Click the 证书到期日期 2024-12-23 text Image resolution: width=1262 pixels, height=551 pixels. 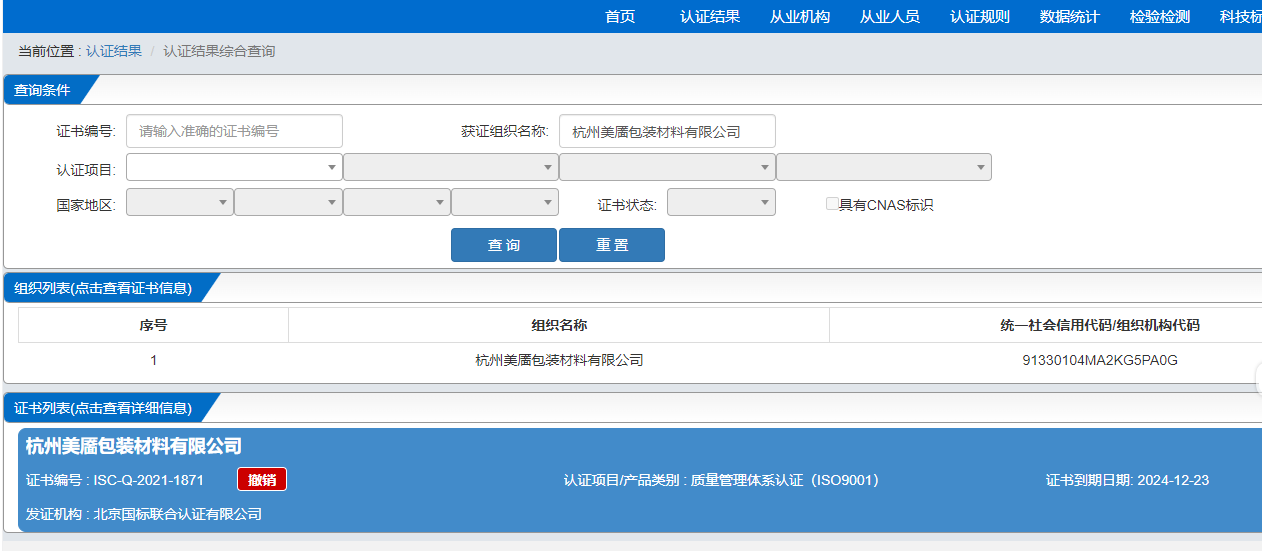[1127, 480]
